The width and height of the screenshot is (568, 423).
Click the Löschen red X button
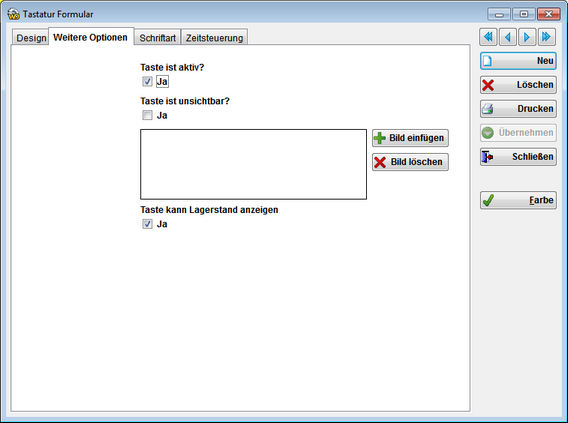(518, 85)
